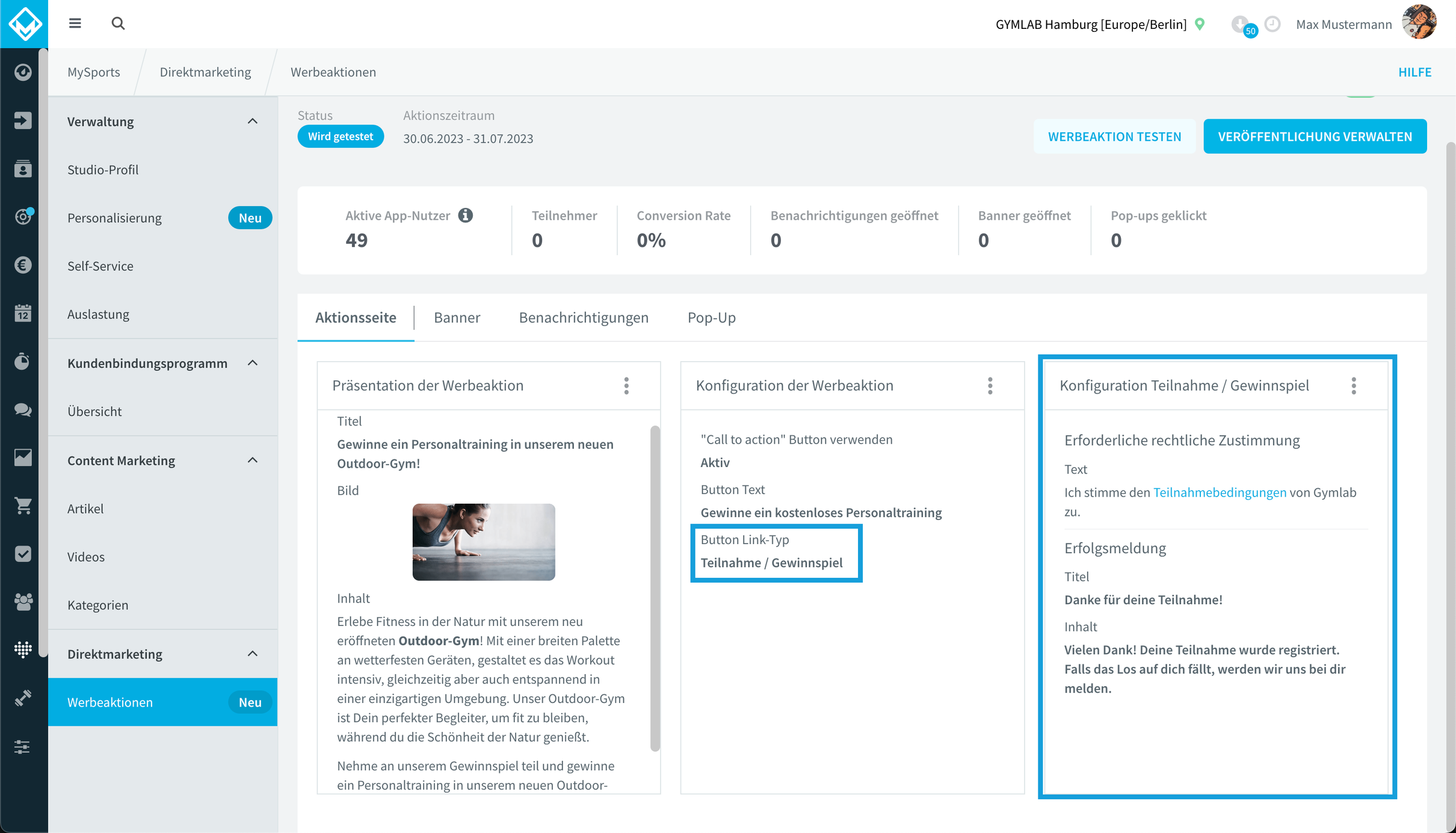
Task: Open Videos in the sidebar
Action: (x=162, y=557)
